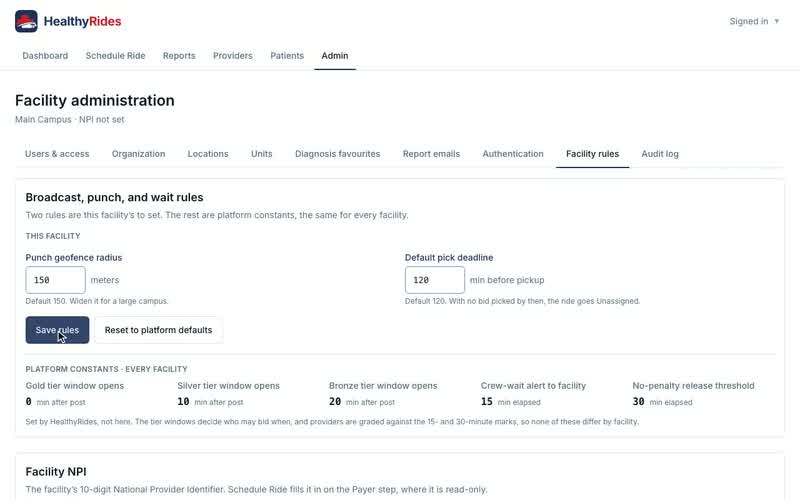800x500 pixels.
Task: Click the 'meters' unit text
Action: point(105,280)
